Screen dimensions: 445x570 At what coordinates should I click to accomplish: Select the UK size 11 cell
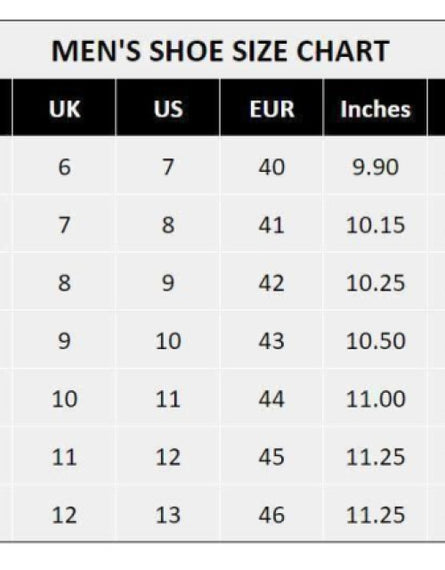point(64,457)
